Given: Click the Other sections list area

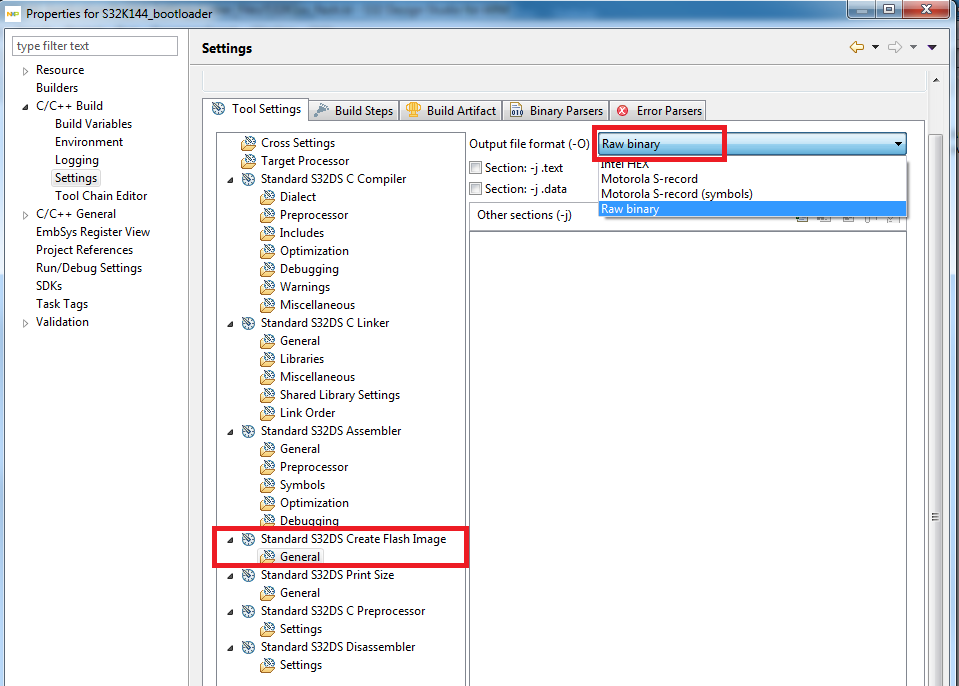Looking at the screenshot, I should (687, 459).
